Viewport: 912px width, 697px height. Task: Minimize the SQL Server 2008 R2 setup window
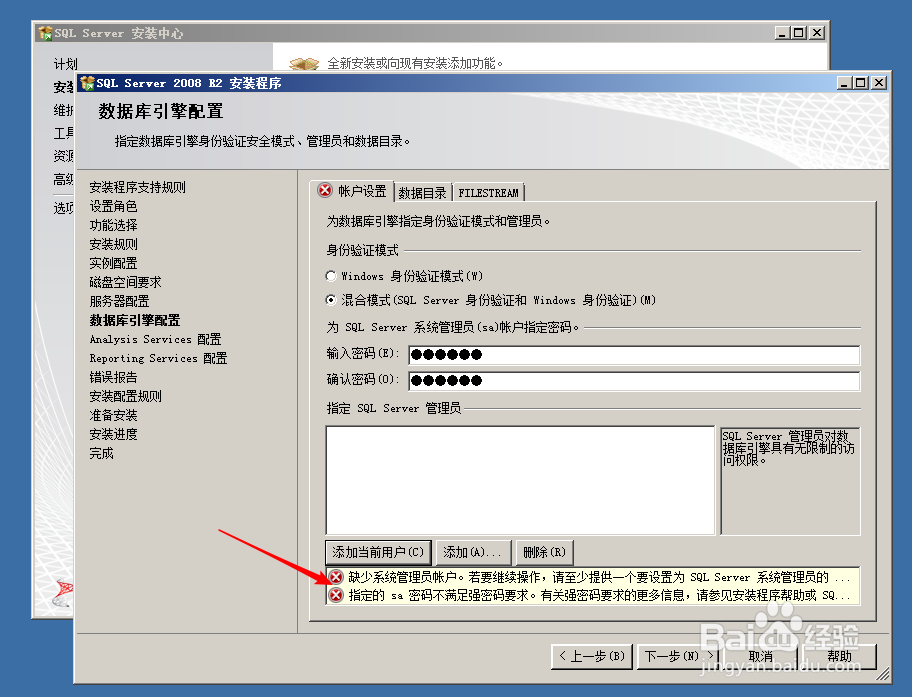point(844,83)
